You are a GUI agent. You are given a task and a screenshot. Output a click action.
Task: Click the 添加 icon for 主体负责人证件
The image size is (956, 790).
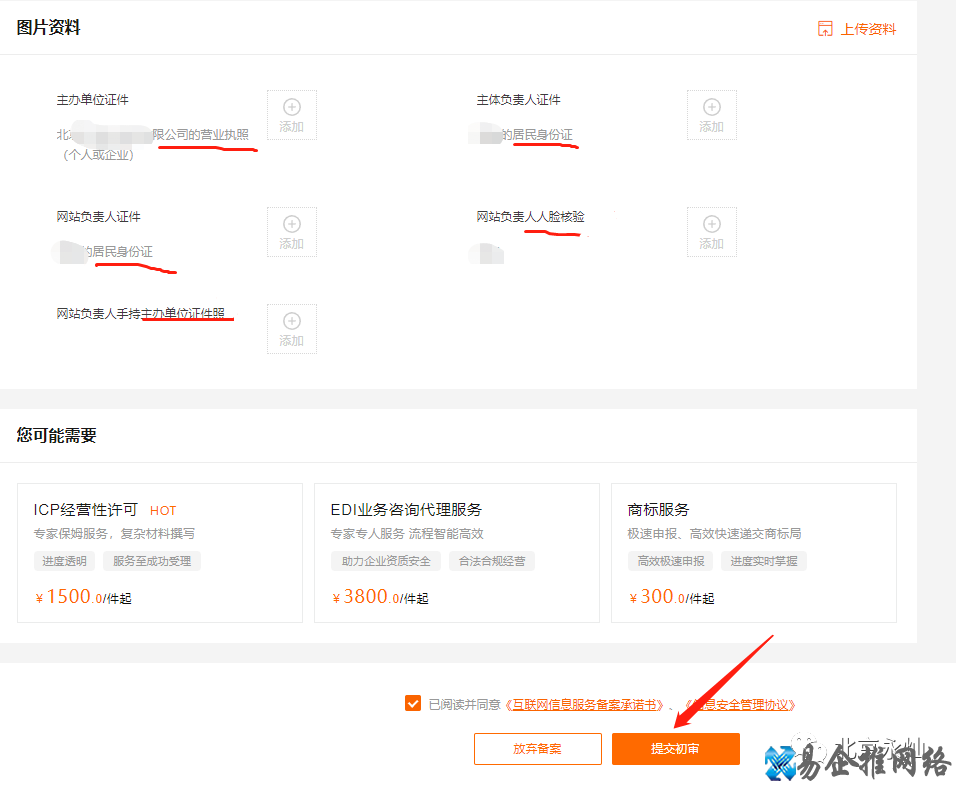tap(711, 114)
